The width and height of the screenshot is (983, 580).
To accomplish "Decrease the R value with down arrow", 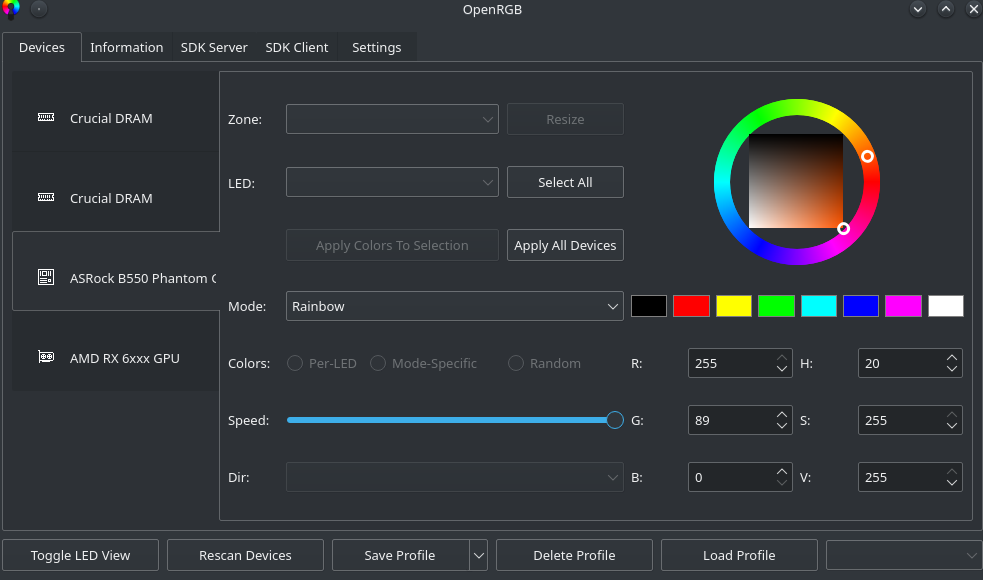I will 782,369.
